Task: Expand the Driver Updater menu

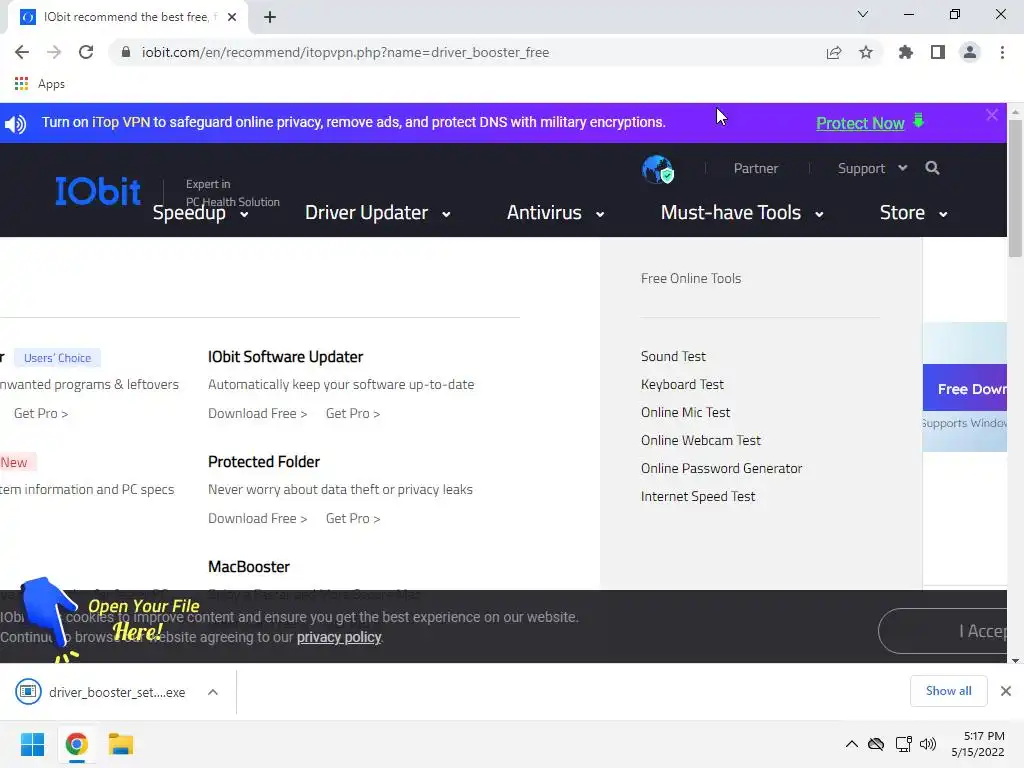Action: (377, 213)
